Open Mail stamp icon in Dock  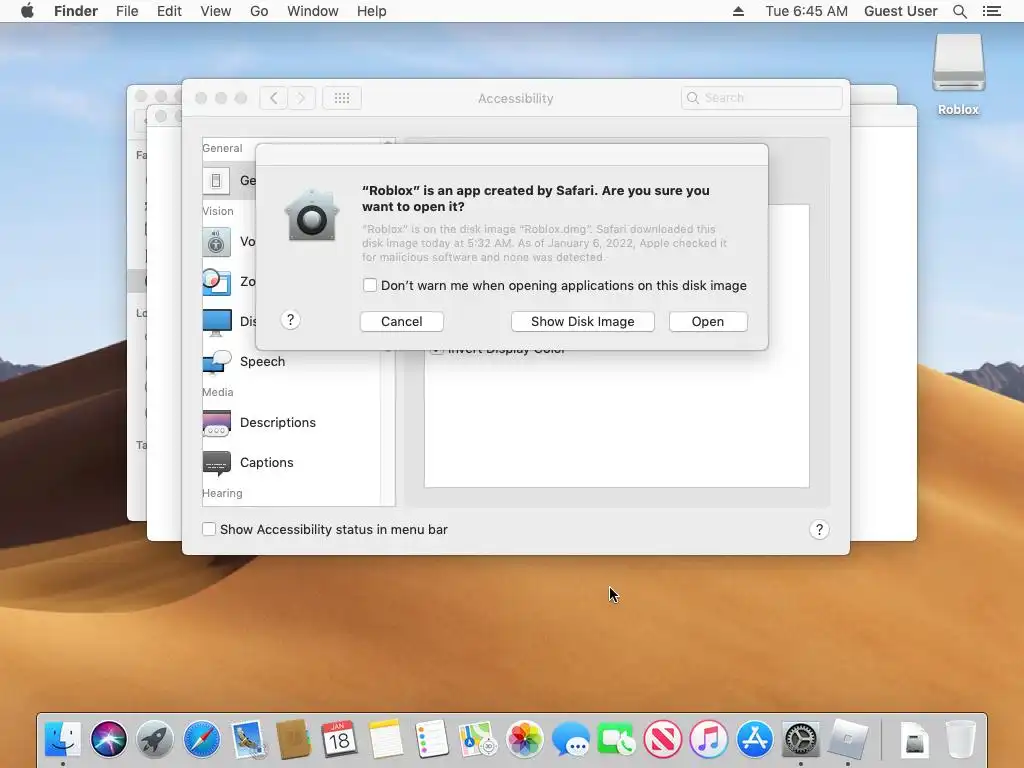click(x=248, y=739)
